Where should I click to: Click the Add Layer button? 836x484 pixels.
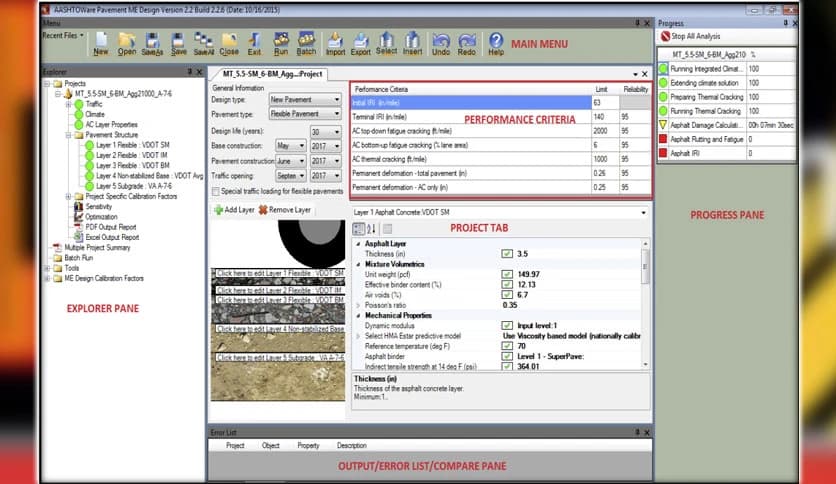(232, 210)
